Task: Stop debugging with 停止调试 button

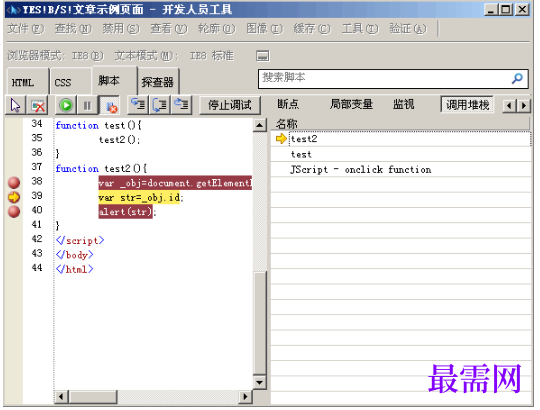Action: pyautogui.click(x=230, y=105)
